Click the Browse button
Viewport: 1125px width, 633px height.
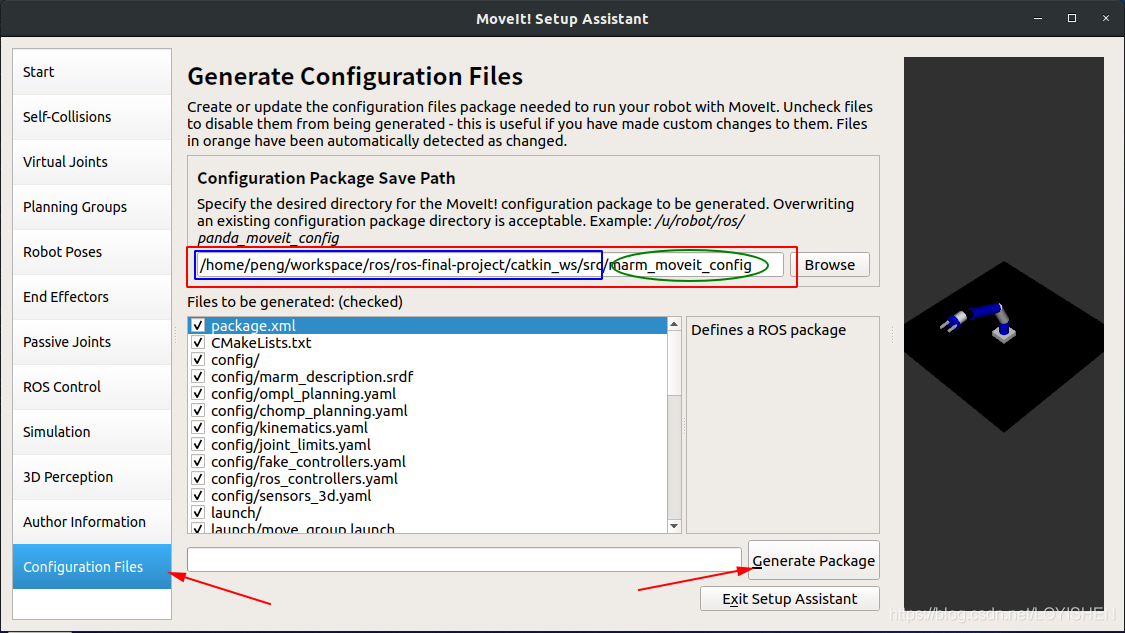tap(829, 265)
